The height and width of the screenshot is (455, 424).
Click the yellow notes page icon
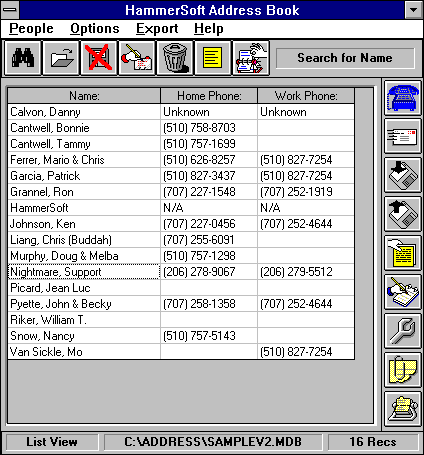[213, 58]
